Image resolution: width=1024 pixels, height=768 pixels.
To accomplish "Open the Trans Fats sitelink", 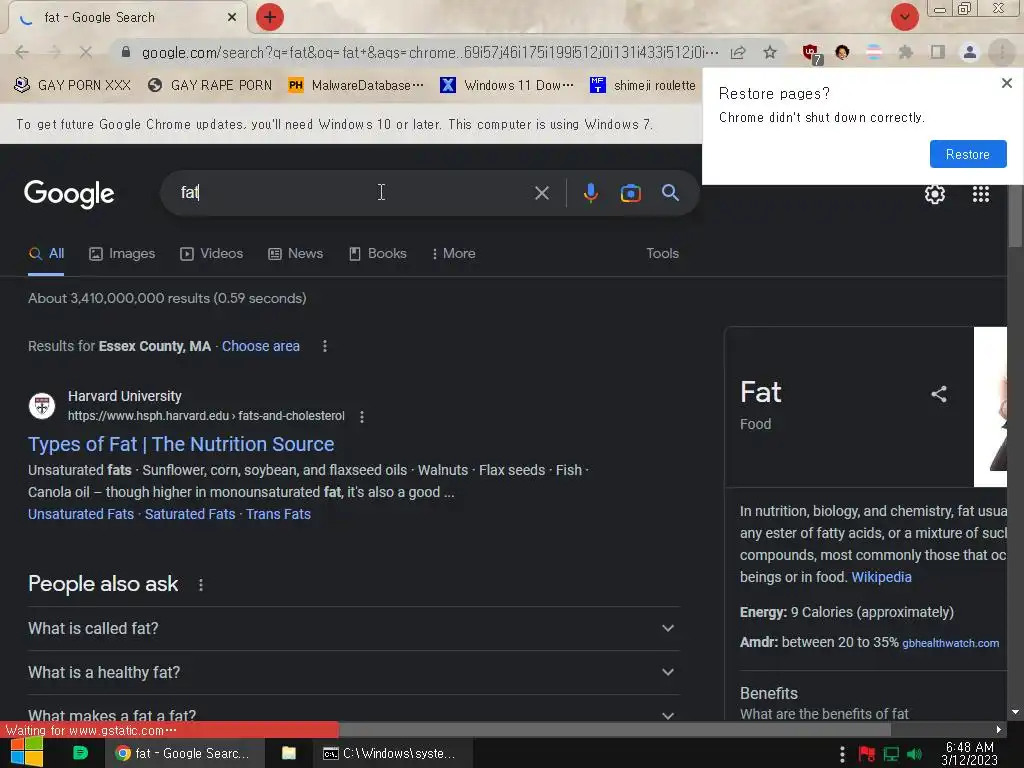I will tap(278, 514).
